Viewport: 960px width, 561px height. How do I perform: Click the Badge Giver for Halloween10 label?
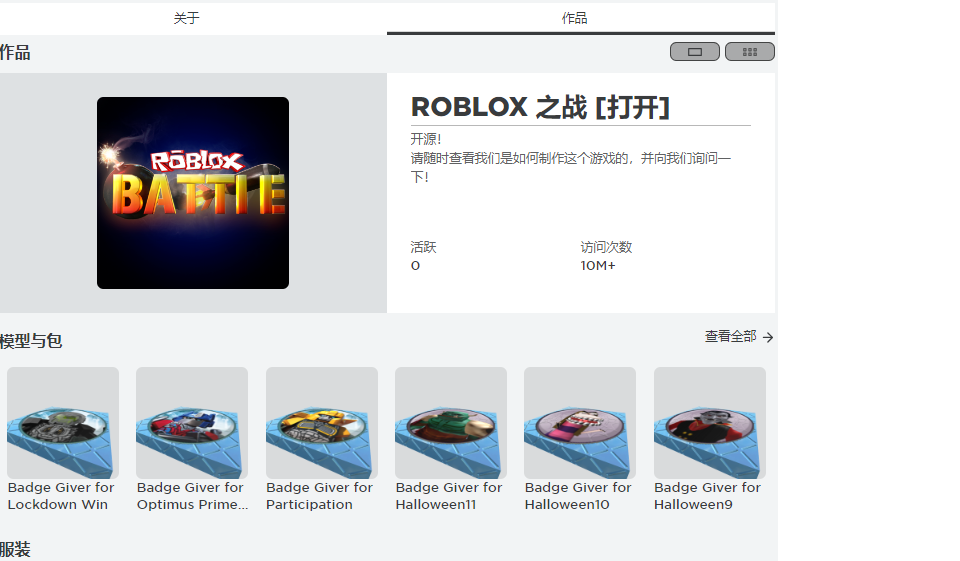[x=578, y=496]
